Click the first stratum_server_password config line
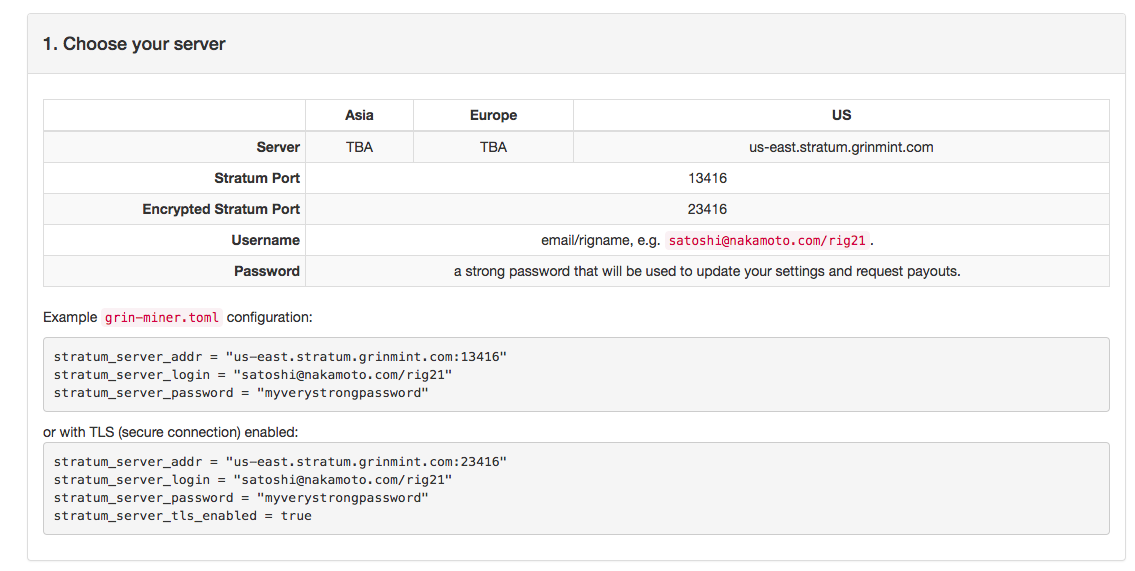1135x571 pixels. (241, 393)
